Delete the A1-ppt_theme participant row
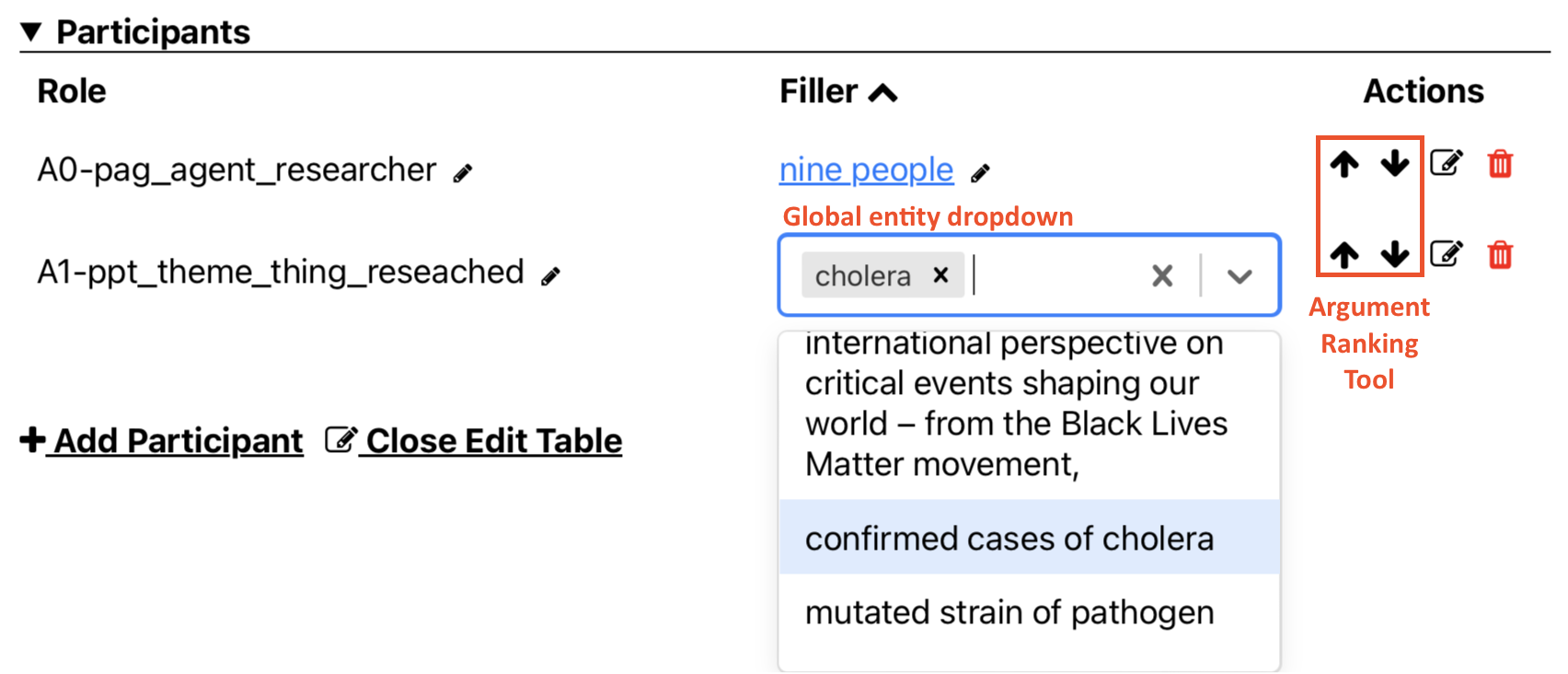The width and height of the screenshot is (1568, 674). [x=1500, y=254]
